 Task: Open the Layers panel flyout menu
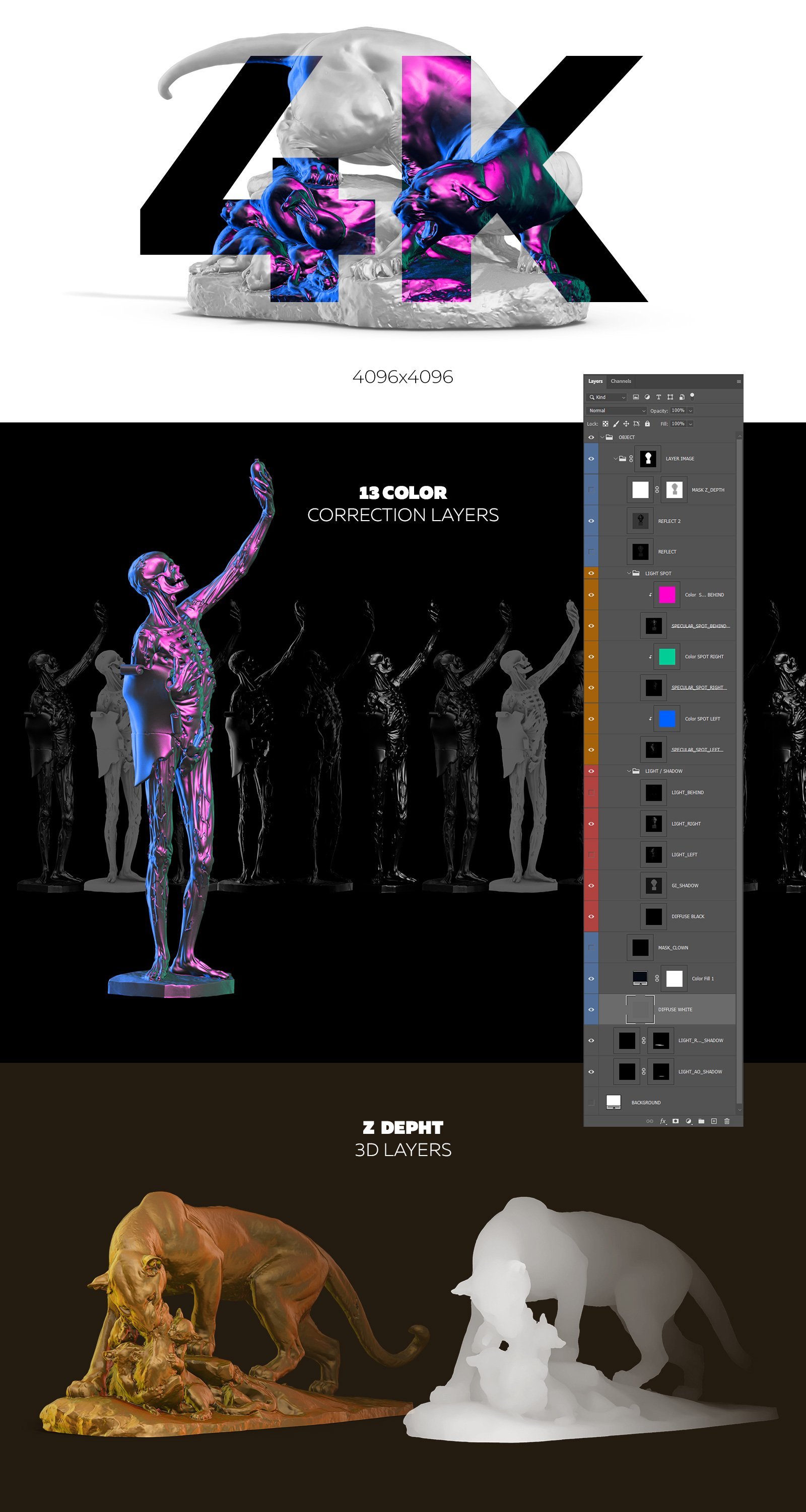[738, 382]
